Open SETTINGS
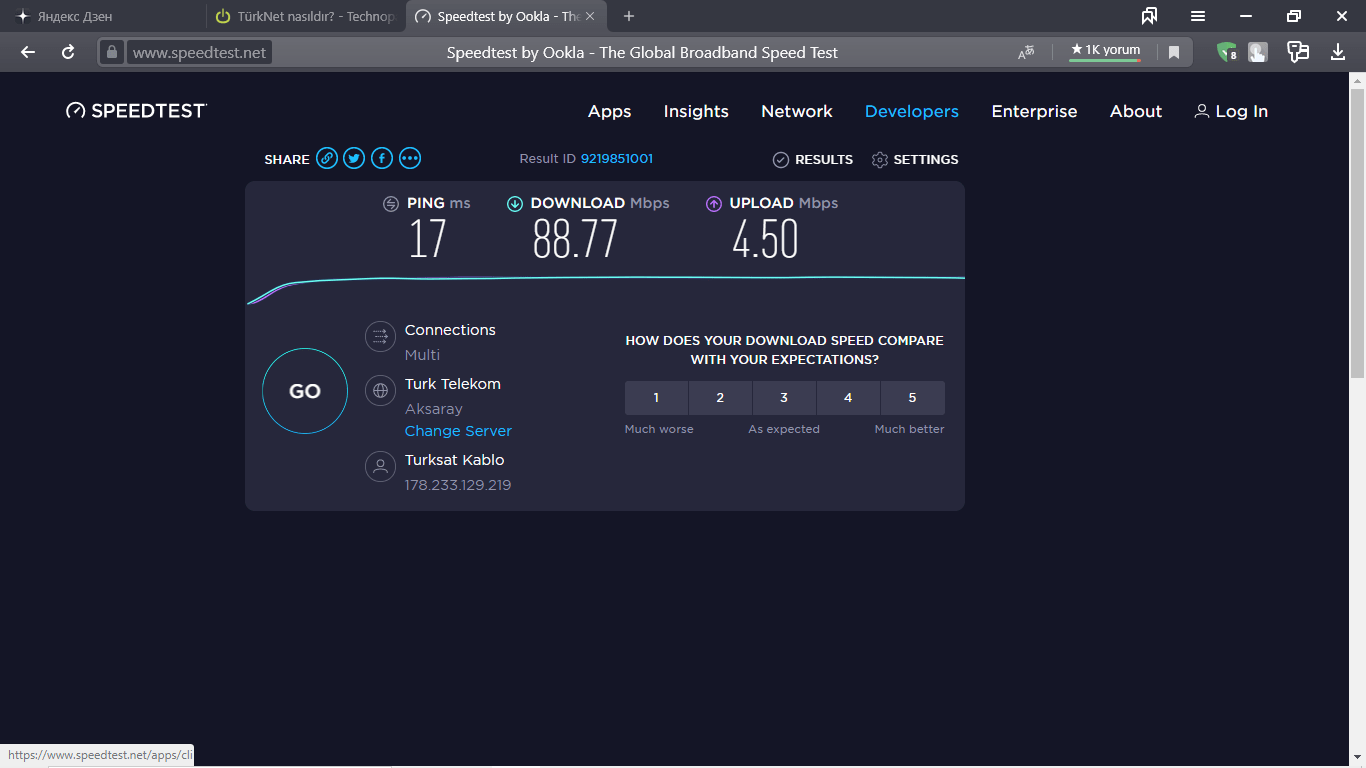Viewport: 1366px width, 768px height. (x=915, y=159)
